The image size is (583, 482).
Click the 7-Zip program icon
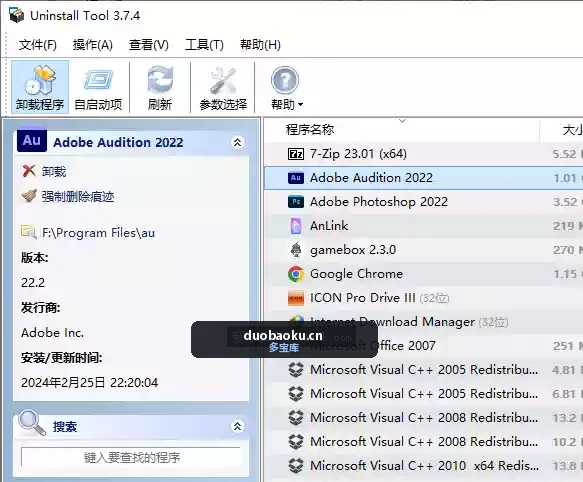coord(296,154)
